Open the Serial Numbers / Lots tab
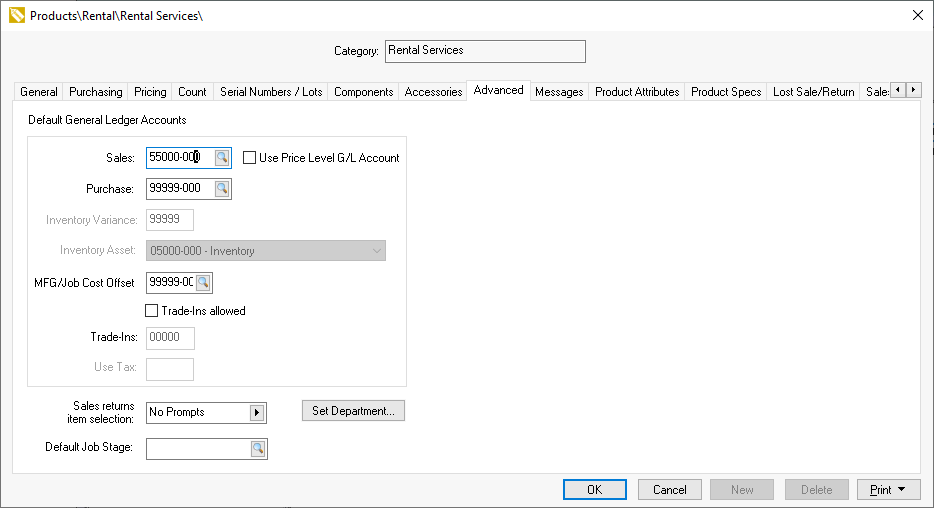Image resolution: width=934 pixels, height=508 pixels. [x=271, y=92]
